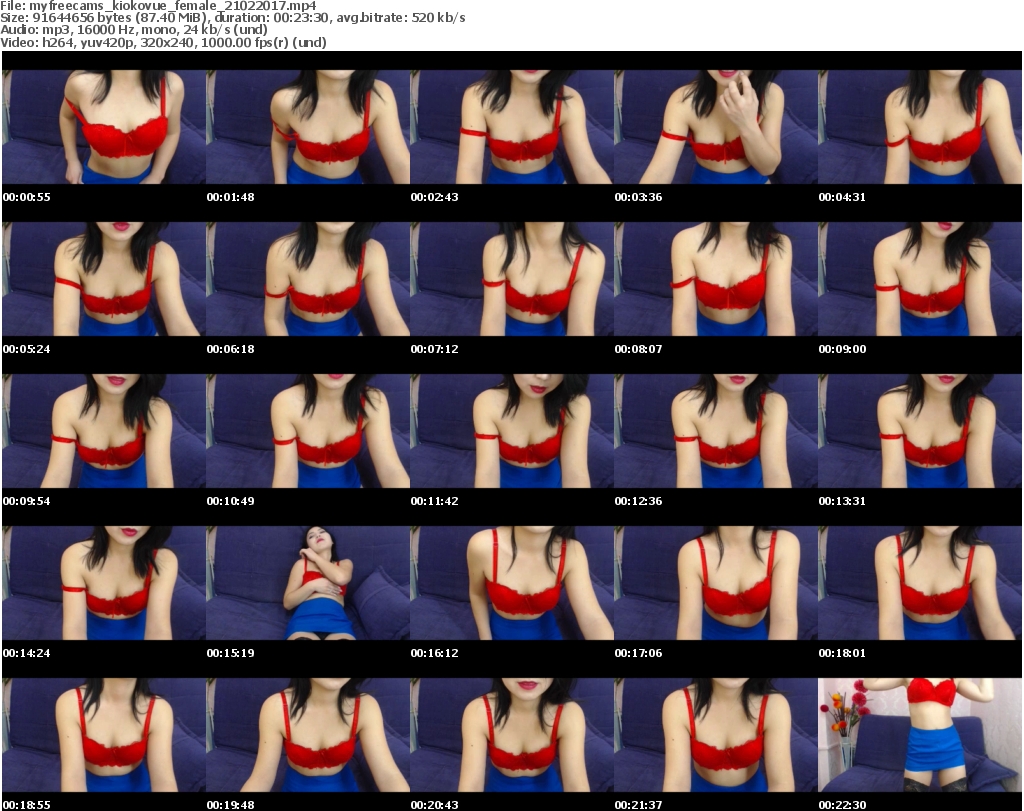The width and height of the screenshot is (1024, 811).
Task: Click the file name line 'myfreecams_kiokovue_female_21022017.mp4'
Action: 158,5
